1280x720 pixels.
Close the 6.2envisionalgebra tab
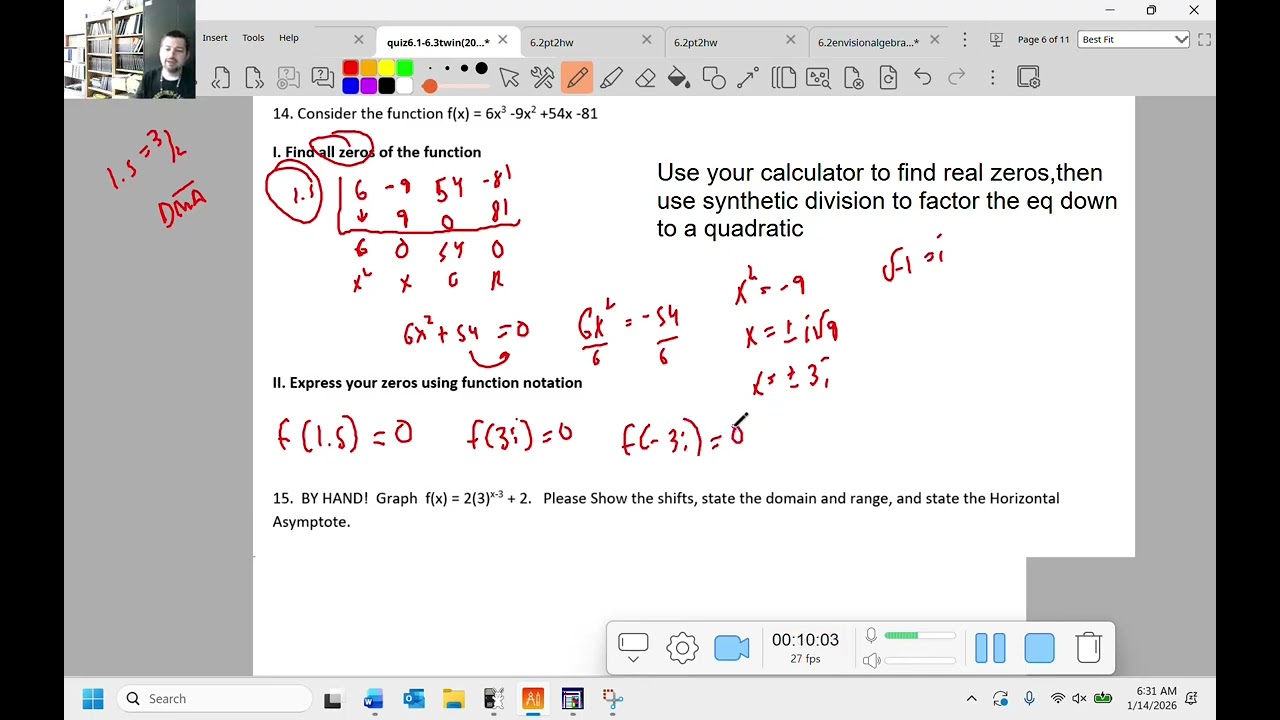coord(934,40)
